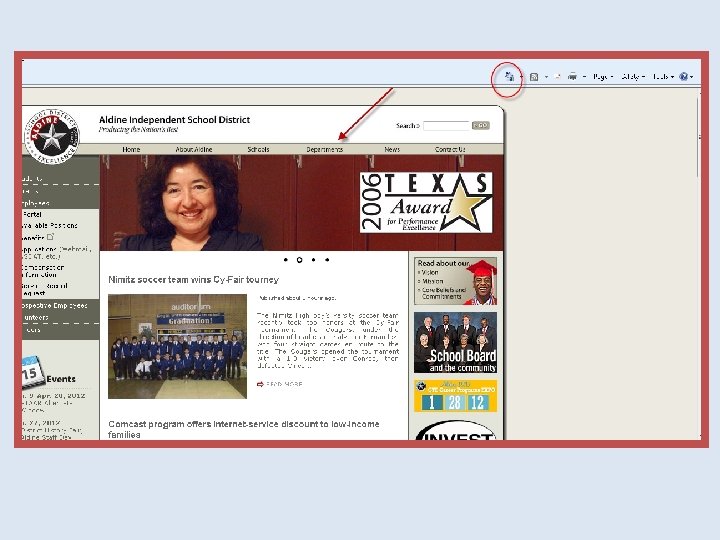Image resolution: width=720 pixels, height=540 pixels.
Task: Select the fourth carousel slide dot
Action: [327, 260]
